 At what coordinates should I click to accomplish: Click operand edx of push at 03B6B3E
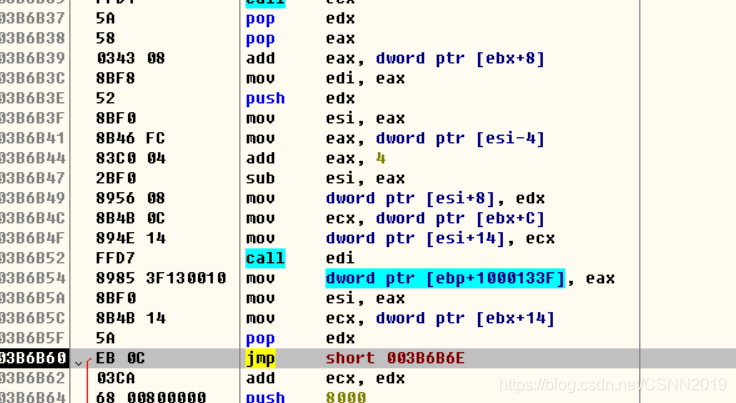(340, 98)
